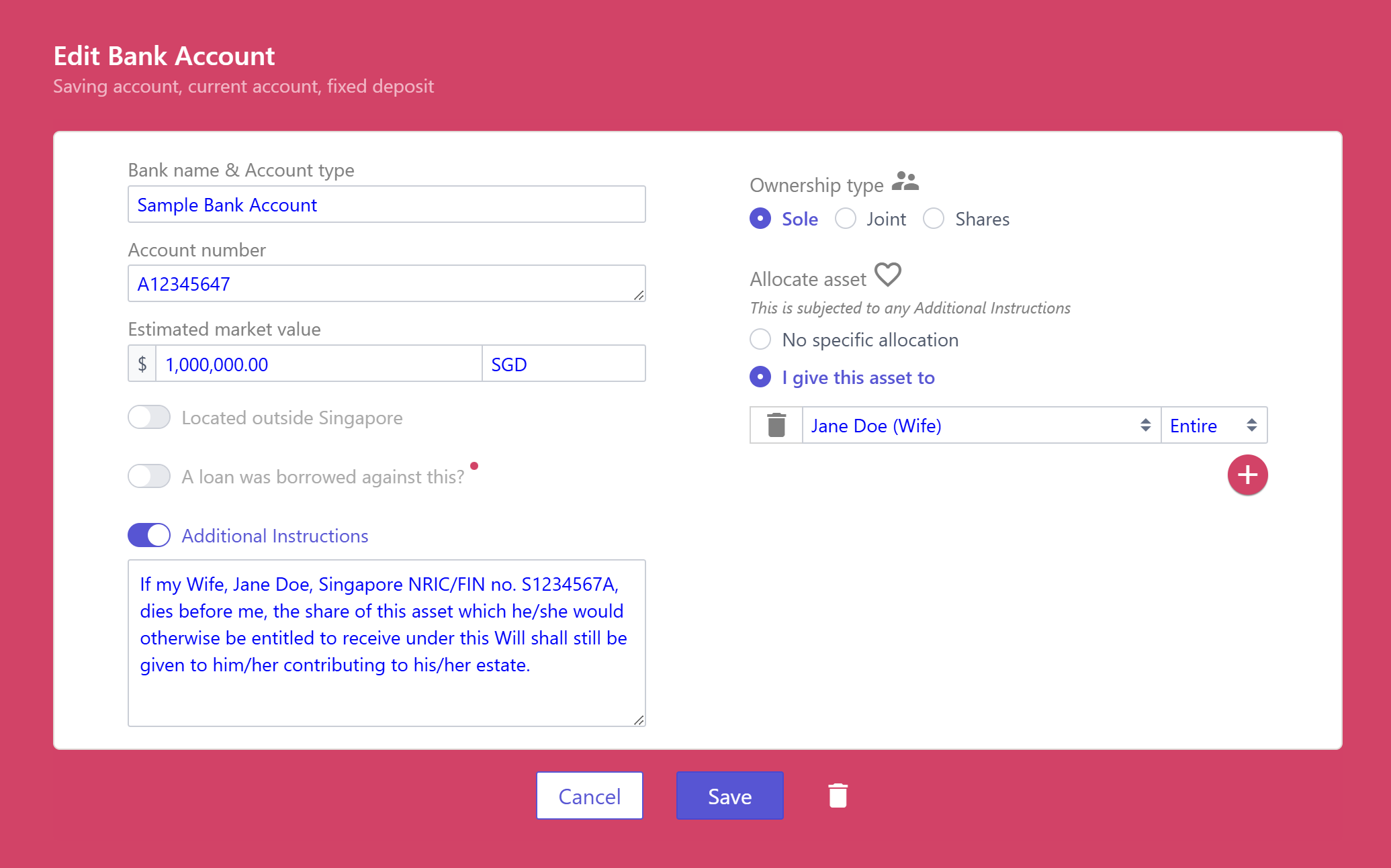Click the people icon next to Ownership type
This screenshot has height=868, width=1391.
[x=905, y=181]
